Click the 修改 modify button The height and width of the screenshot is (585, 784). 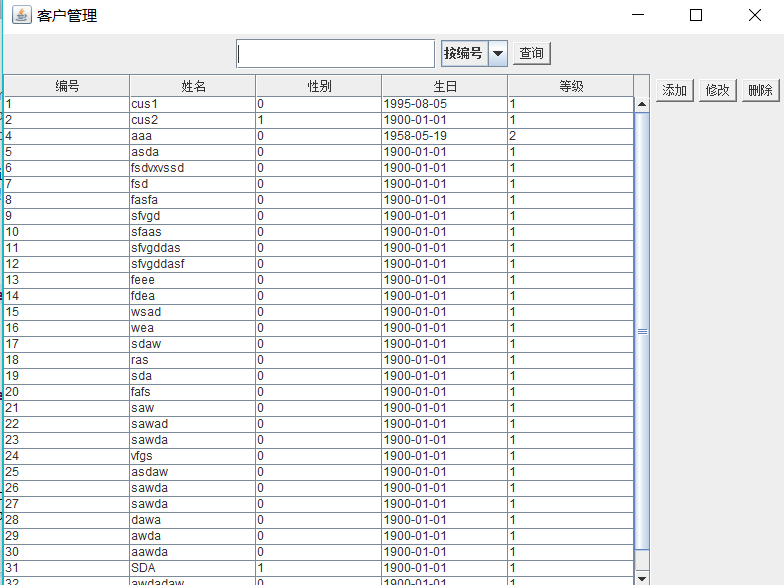click(x=718, y=90)
